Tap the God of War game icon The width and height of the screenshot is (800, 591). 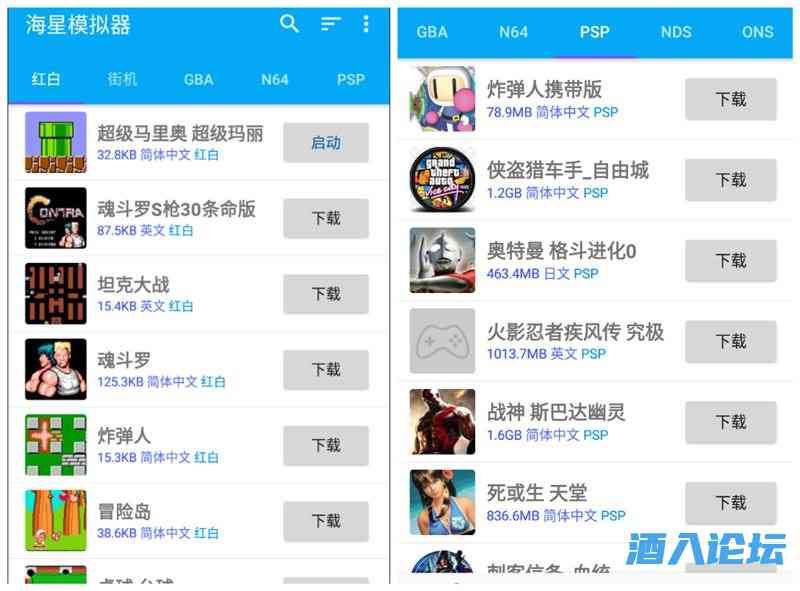(x=442, y=422)
